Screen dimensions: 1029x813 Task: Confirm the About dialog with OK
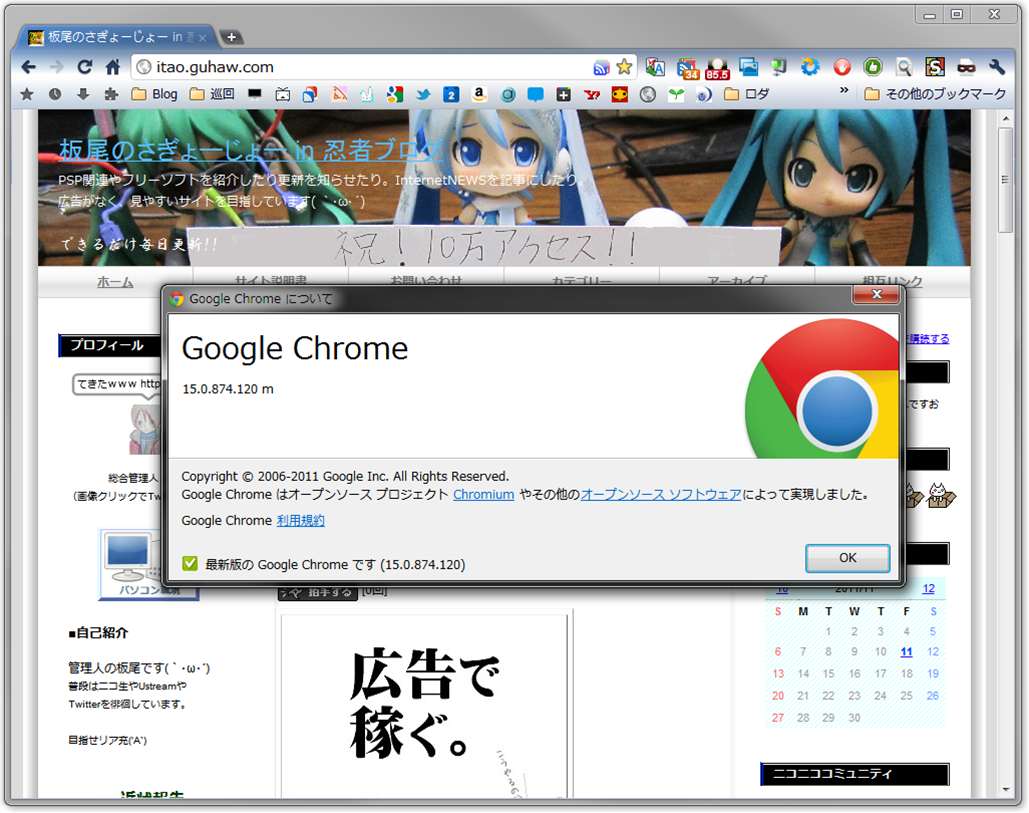pyautogui.click(x=847, y=558)
